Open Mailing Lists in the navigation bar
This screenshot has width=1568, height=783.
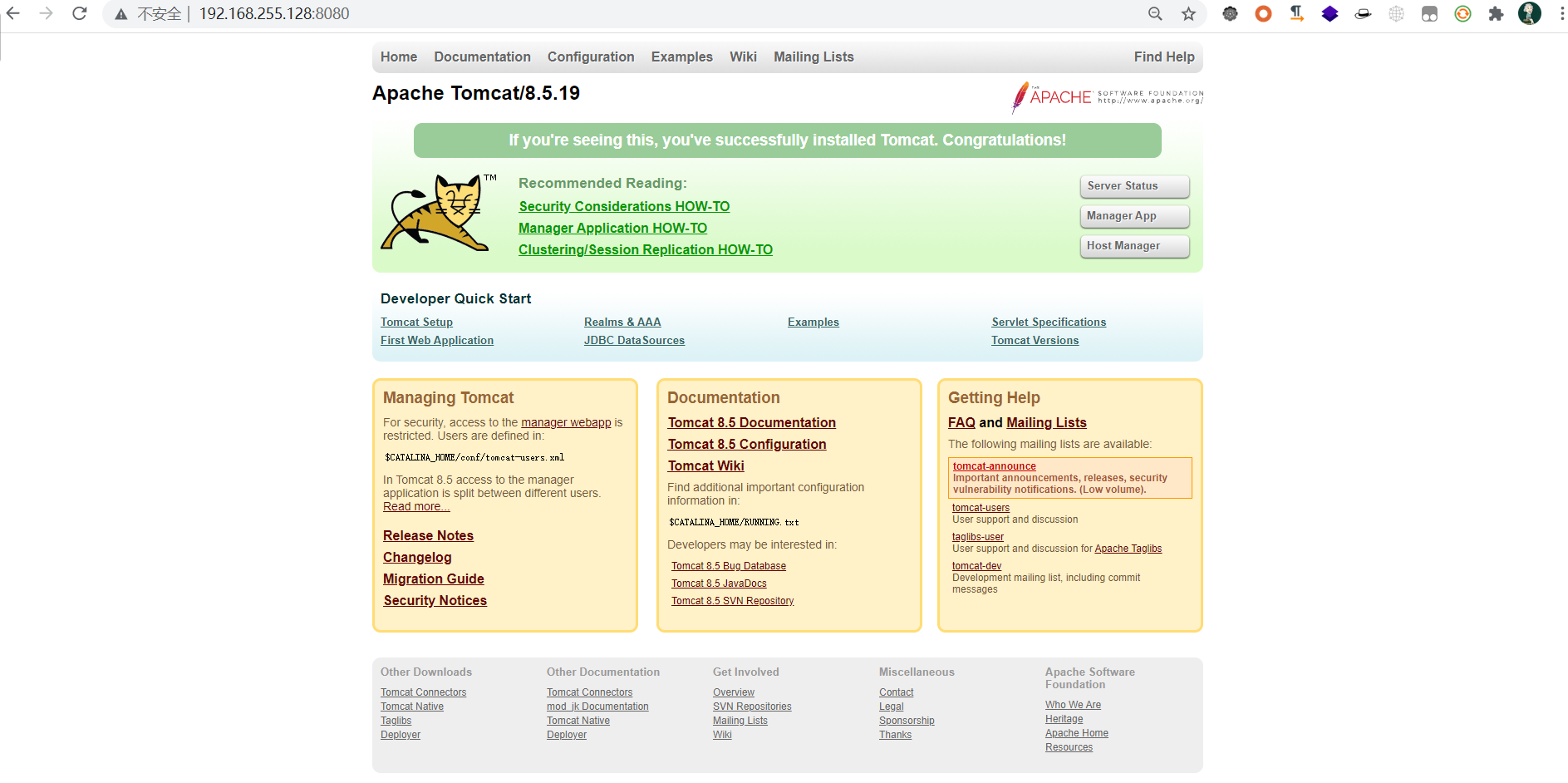coord(813,57)
